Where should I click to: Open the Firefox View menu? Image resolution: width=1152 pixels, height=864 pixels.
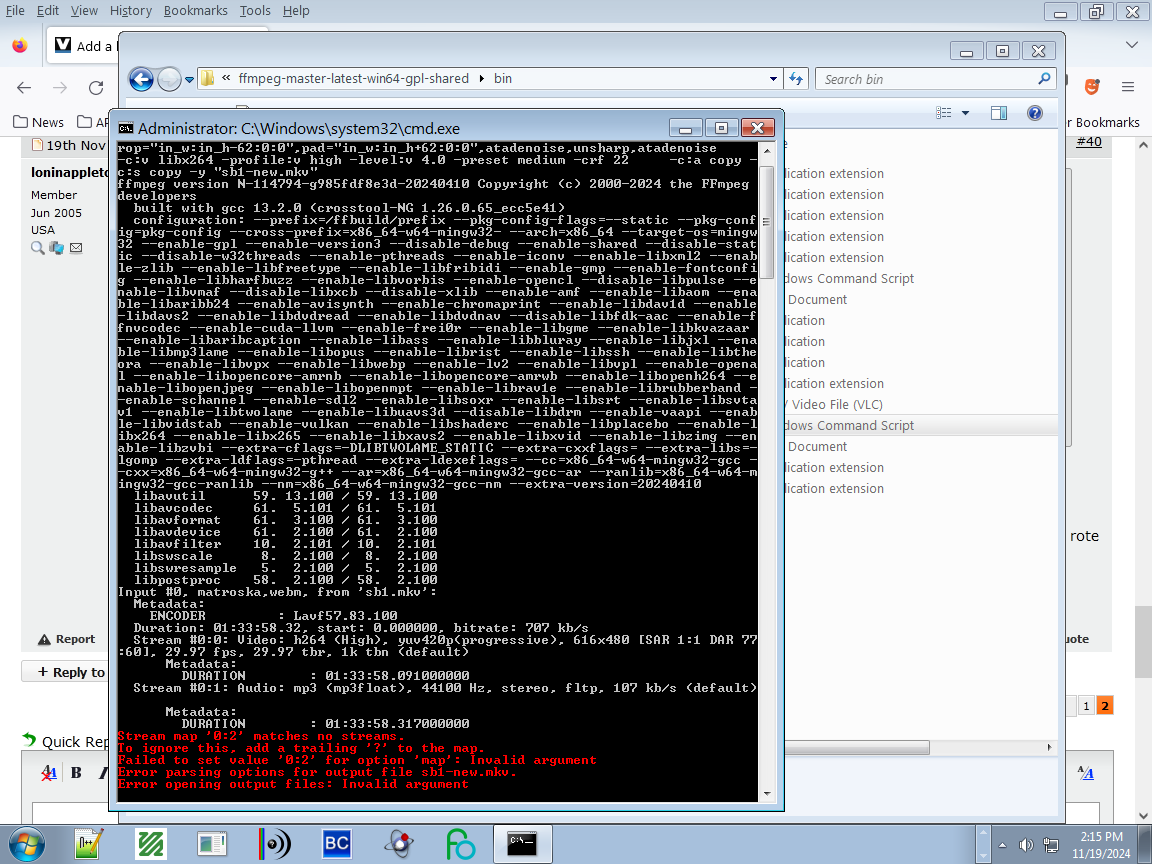(84, 10)
